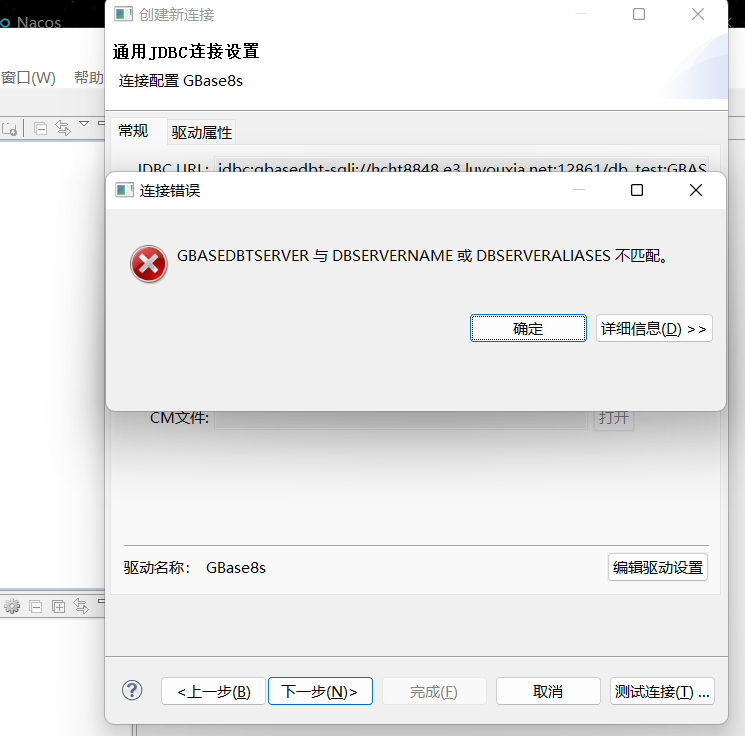This screenshot has width=745, height=736.
Task: Minimize the lower left panel
Action: (x=101, y=602)
